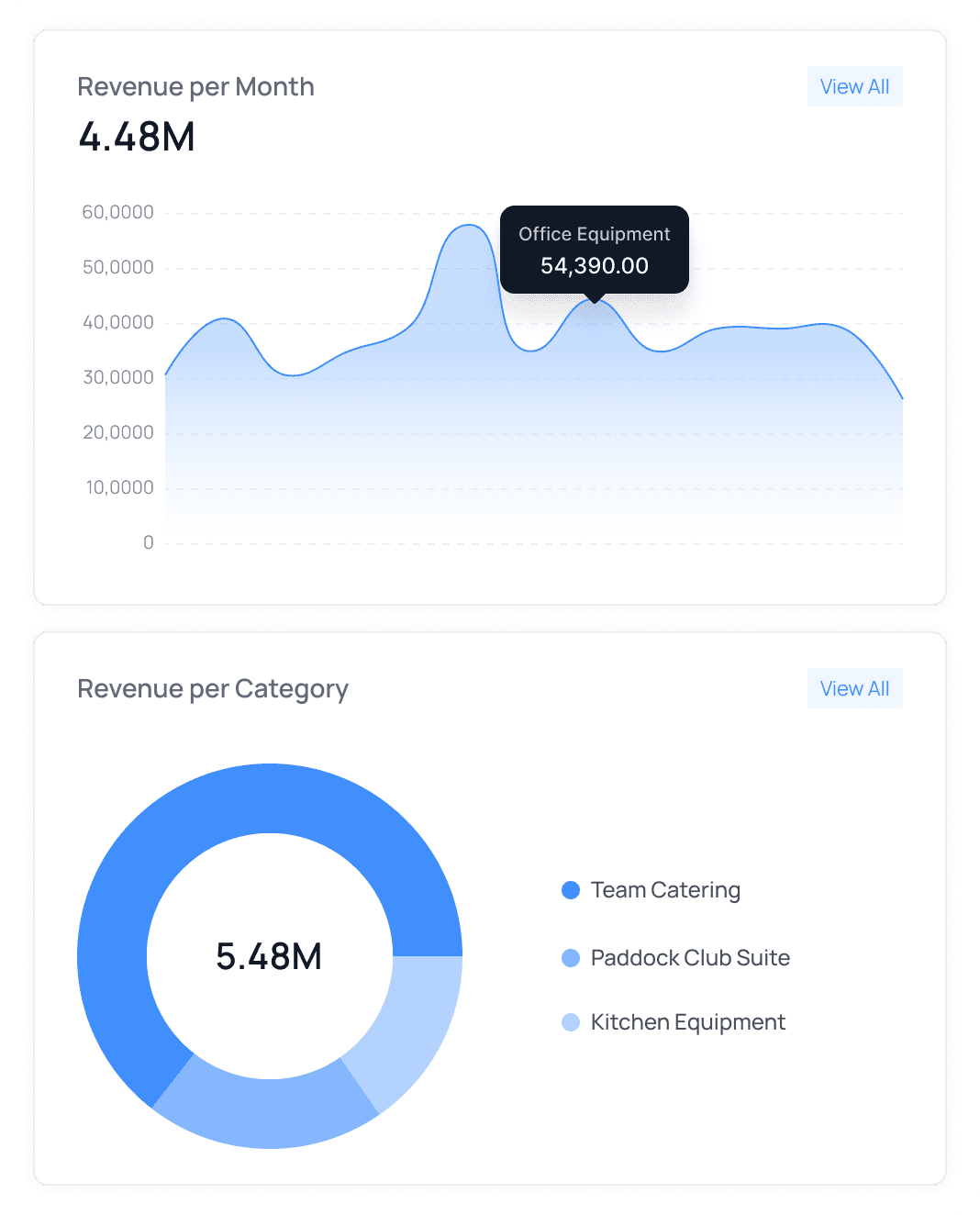Click the Paddock Club Suite legend label

689,957
